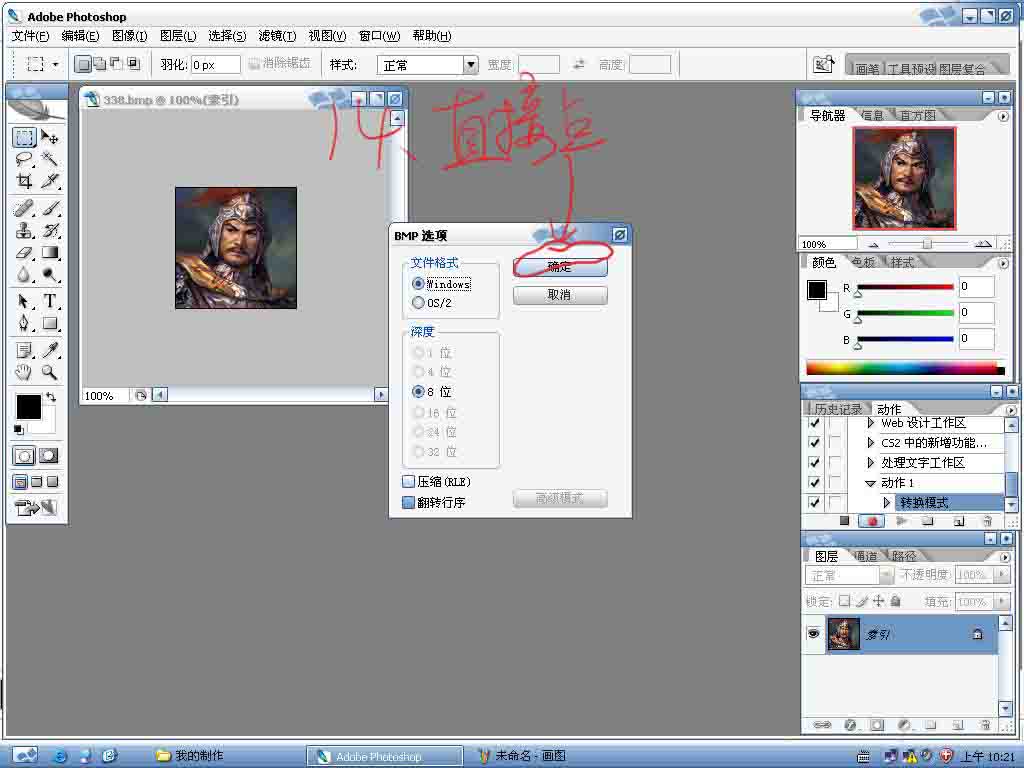Select the Magic Wand tool
The width and height of the screenshot is (1024, 768).
tap(50, 159)
